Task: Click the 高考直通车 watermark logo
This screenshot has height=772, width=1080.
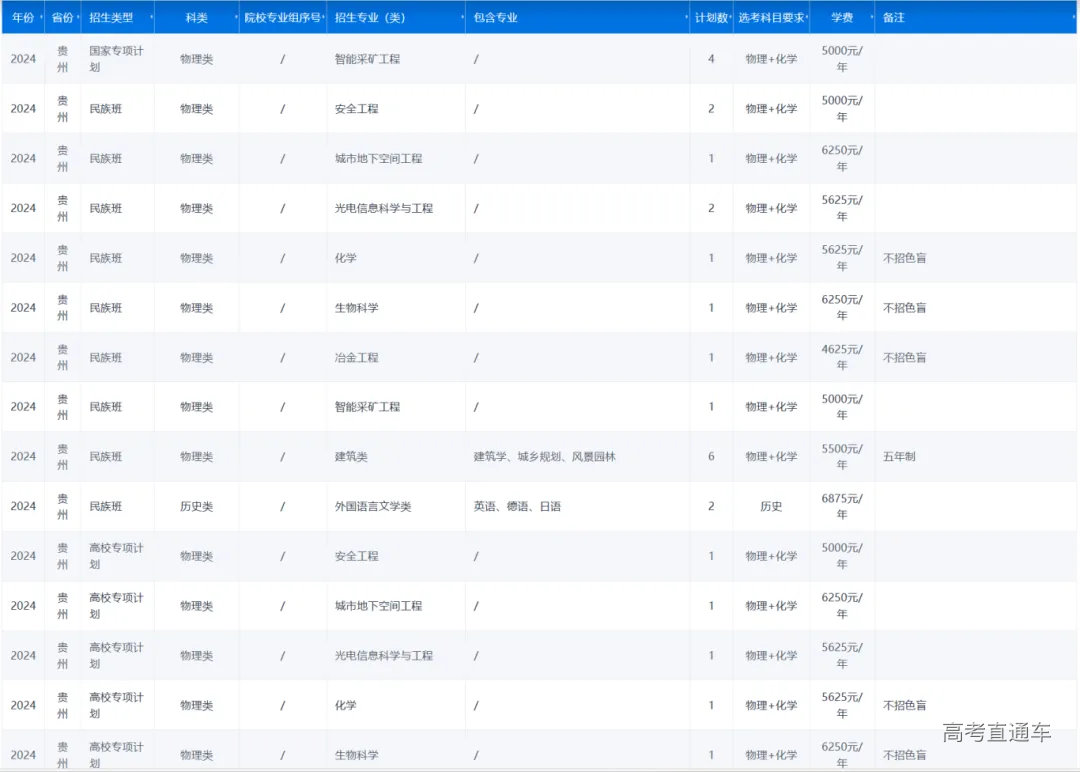Action: click(996, 733)
